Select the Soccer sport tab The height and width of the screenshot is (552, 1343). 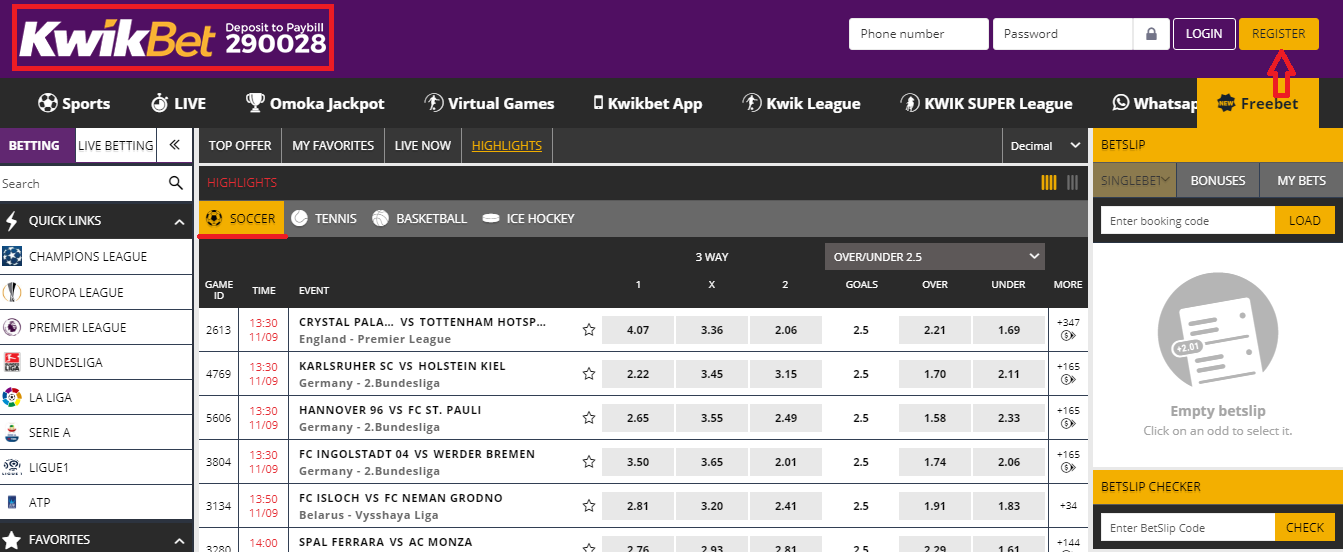[x=241, y=218]
